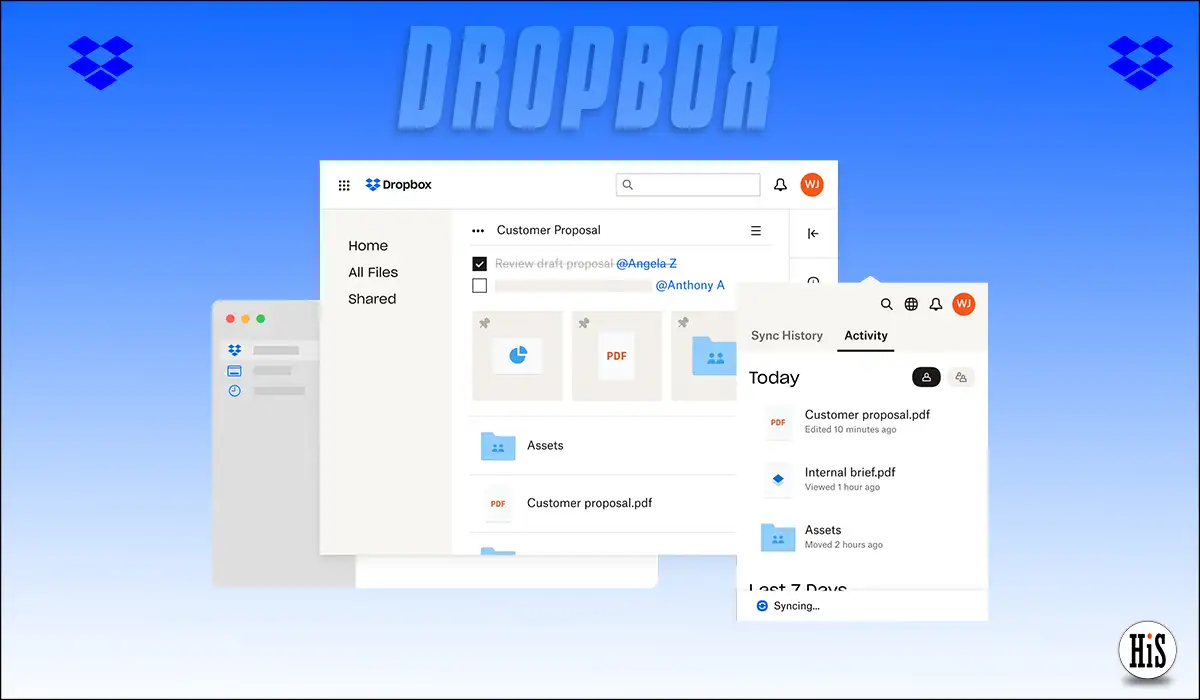The width and height of the screenshot is (1200, 700).
Task: Click the Dropbox logo in main window header
Action: pyautogui.click(x=399, y=185)
